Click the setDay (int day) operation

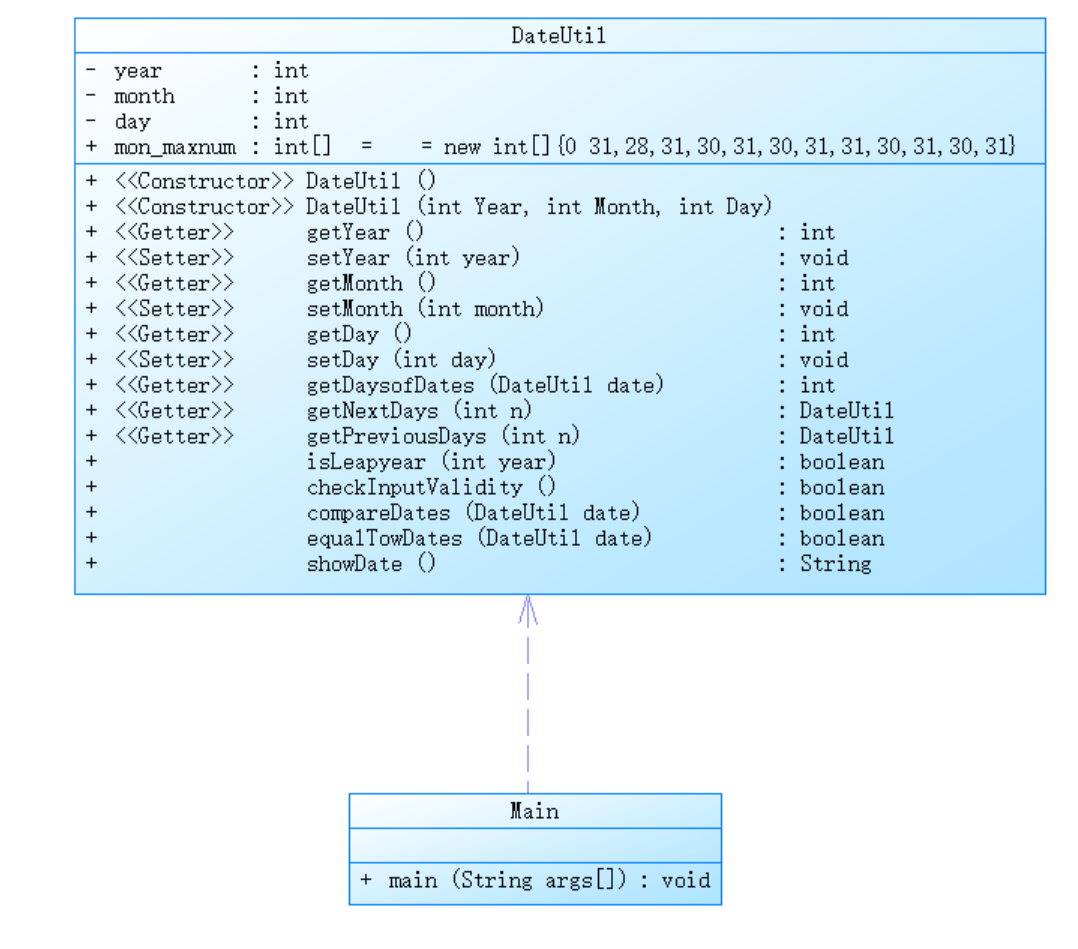[x=467, y=359]
